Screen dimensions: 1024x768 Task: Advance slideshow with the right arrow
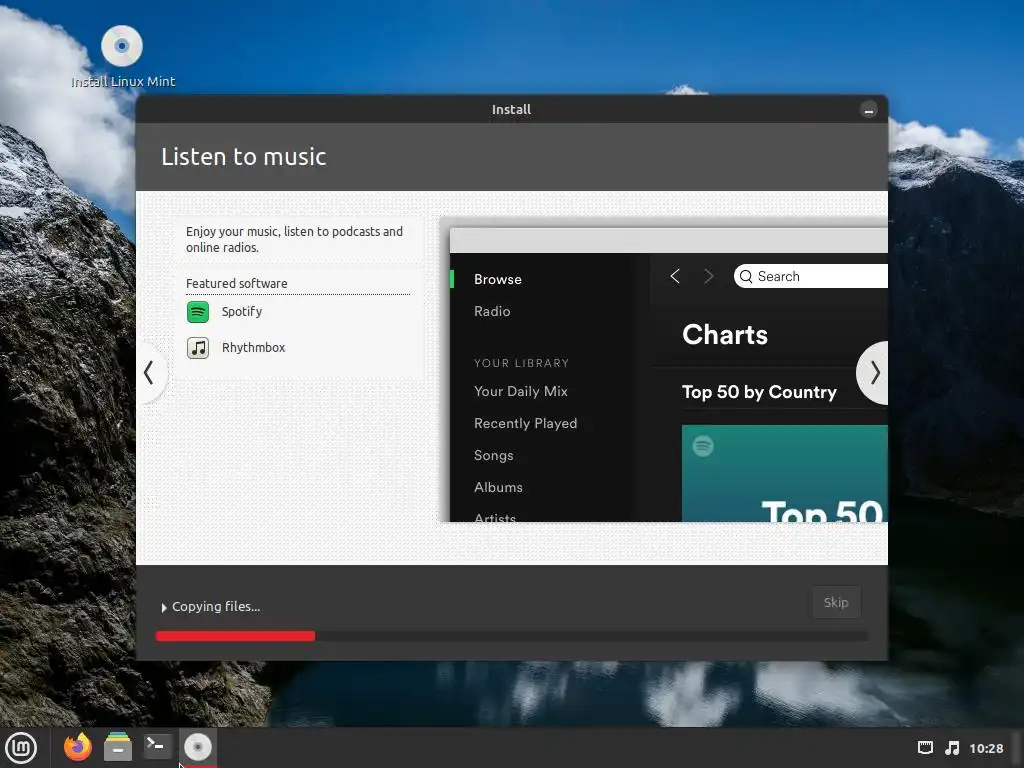pos(874,373)
